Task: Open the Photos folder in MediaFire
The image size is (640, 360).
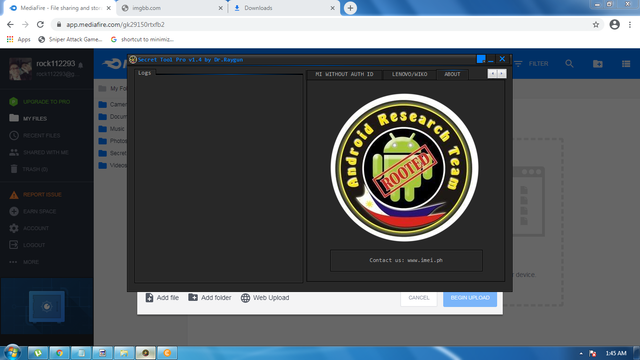Action: coord(113,141)
